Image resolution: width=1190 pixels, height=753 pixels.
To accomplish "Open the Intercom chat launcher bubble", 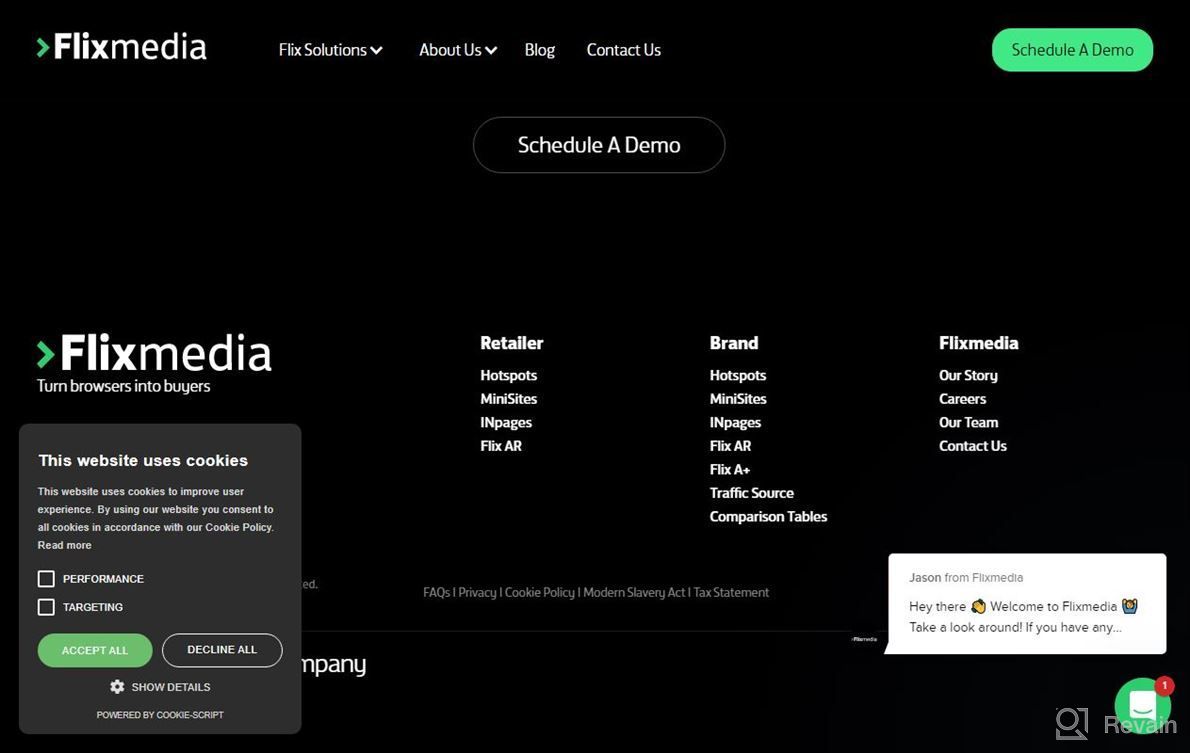I will [x=1142, y=706].
